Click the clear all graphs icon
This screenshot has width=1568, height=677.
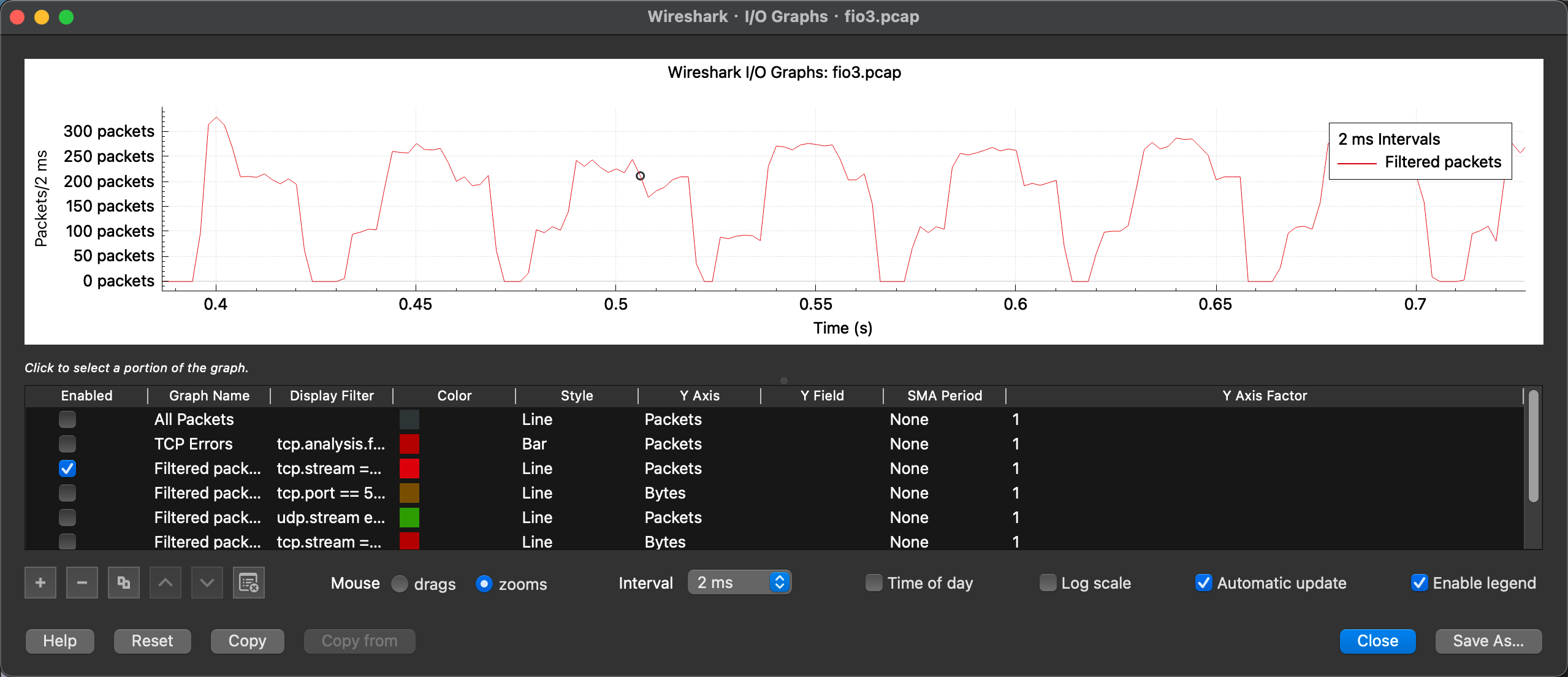tap(249, 583)
